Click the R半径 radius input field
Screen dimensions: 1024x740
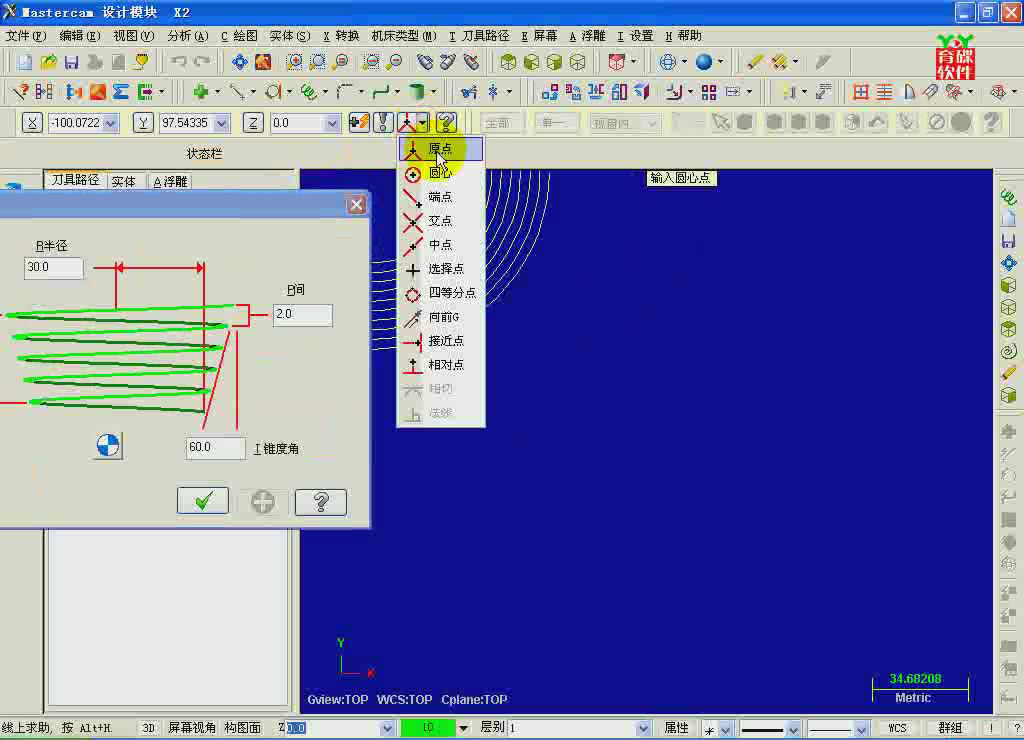point(54,268)
